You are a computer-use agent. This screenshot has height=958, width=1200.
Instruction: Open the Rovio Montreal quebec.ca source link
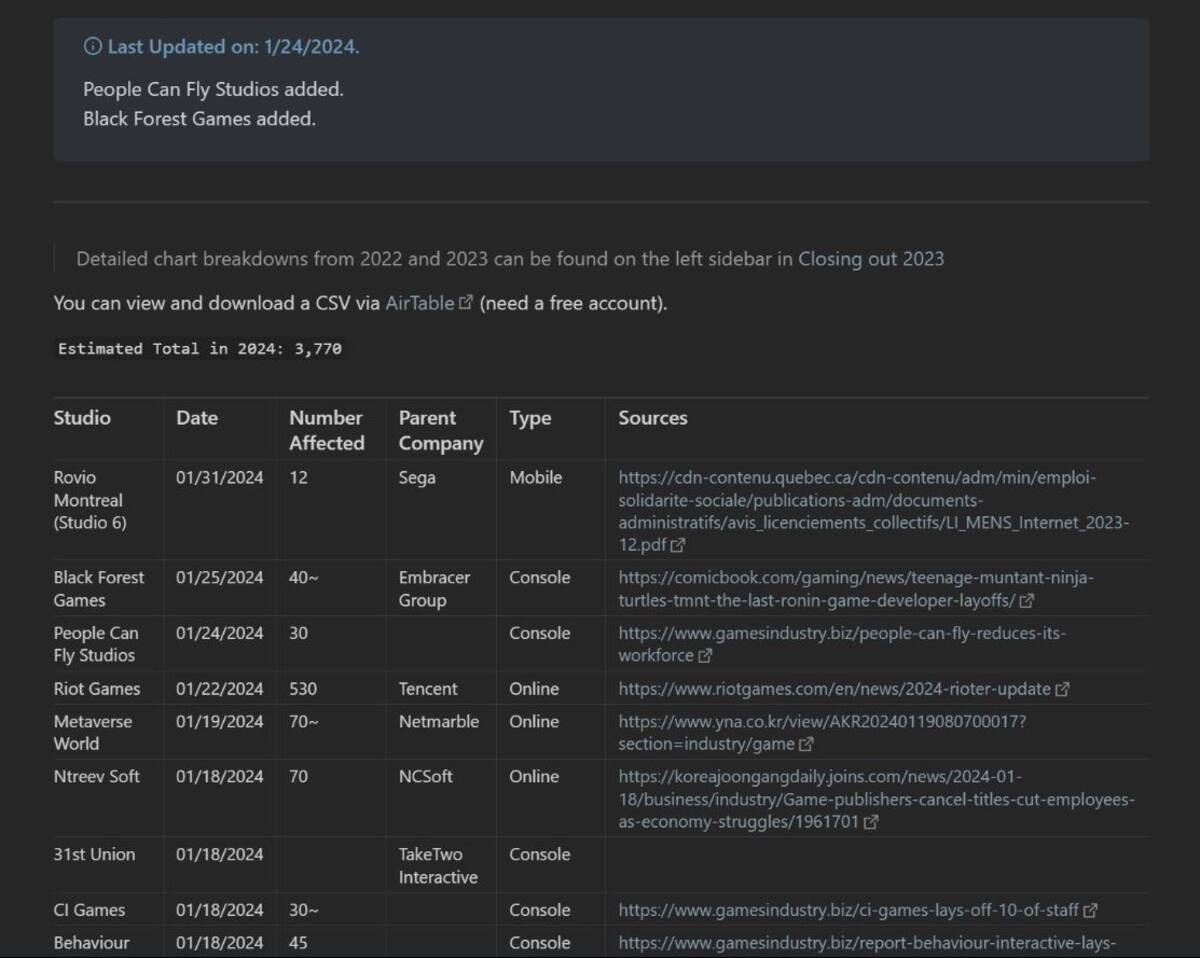point(873,511)
